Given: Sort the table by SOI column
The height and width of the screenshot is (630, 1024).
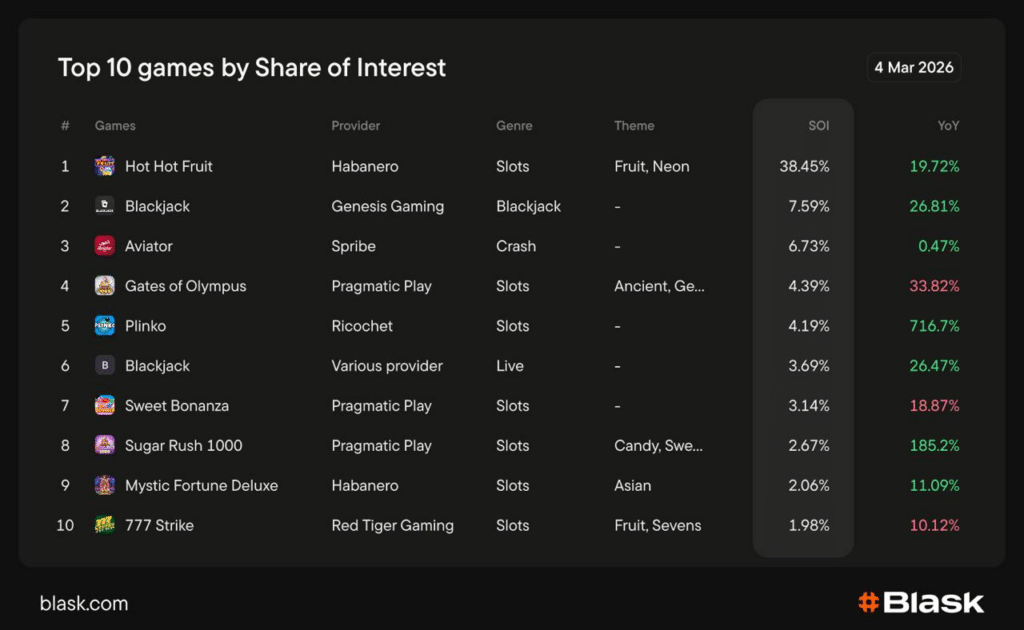Looking at the screenshot, I should pos(818,126).
